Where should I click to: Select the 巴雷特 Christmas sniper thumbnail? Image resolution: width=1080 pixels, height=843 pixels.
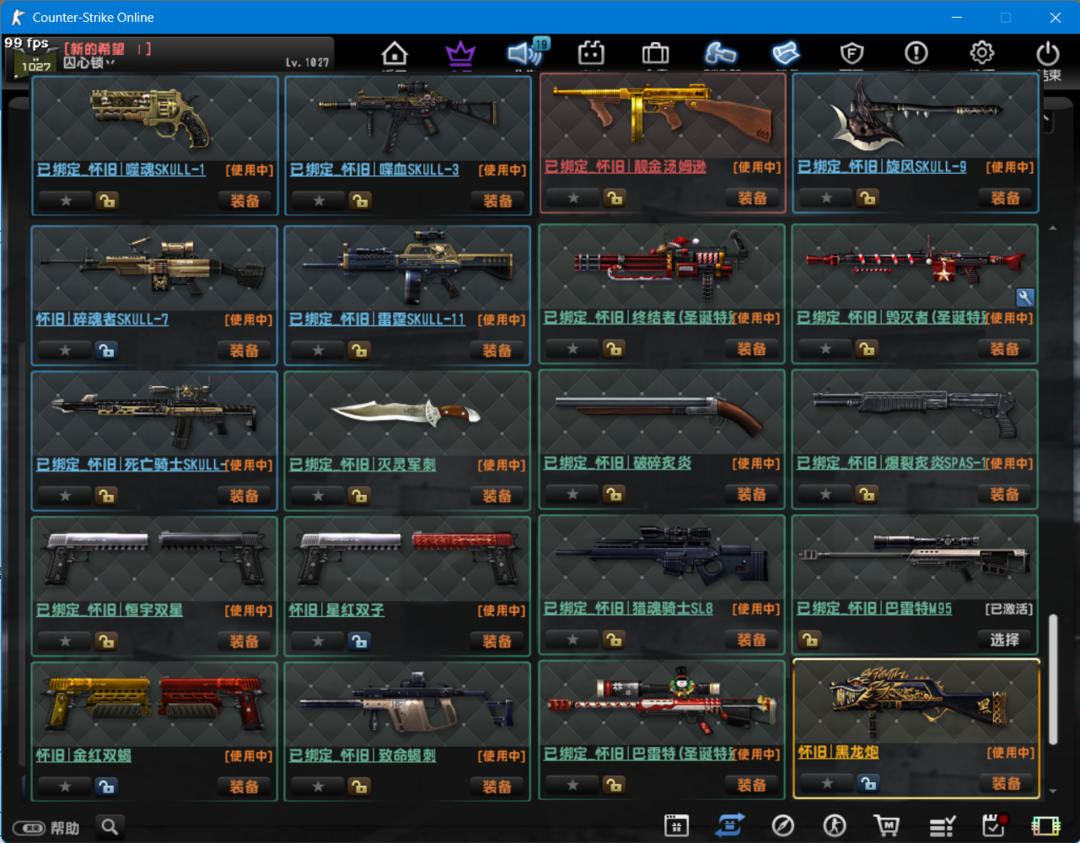click(x=662, y=703)
